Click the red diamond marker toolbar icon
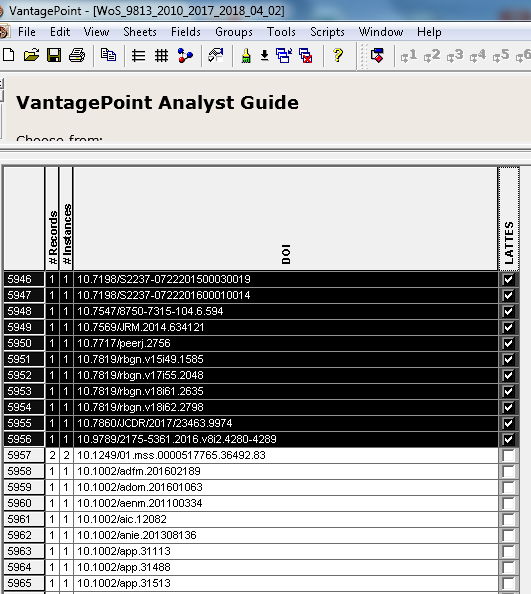The height and width of the screenshot is (594, 531). [x=377, y=55]
